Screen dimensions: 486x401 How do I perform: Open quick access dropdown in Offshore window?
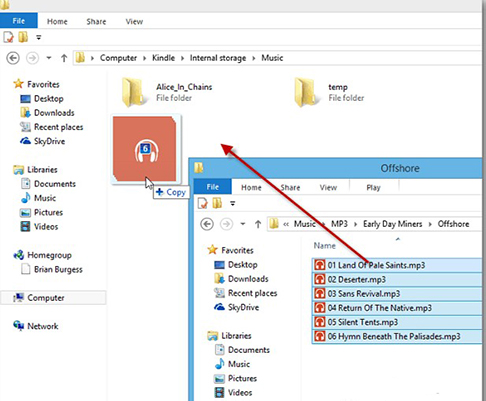coord(233,203)
